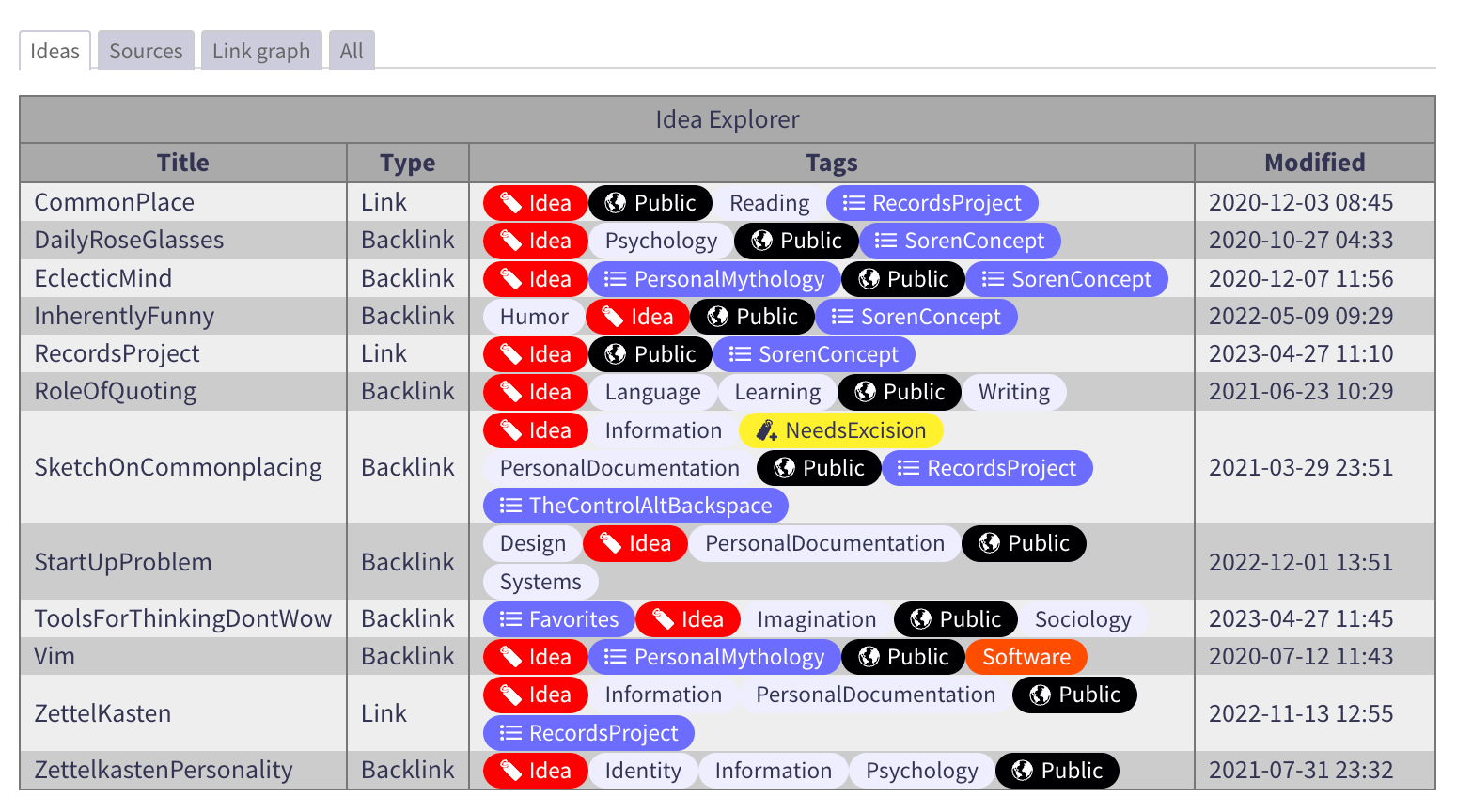
Task: Click the Modified column header
Action: (1314, 163)
